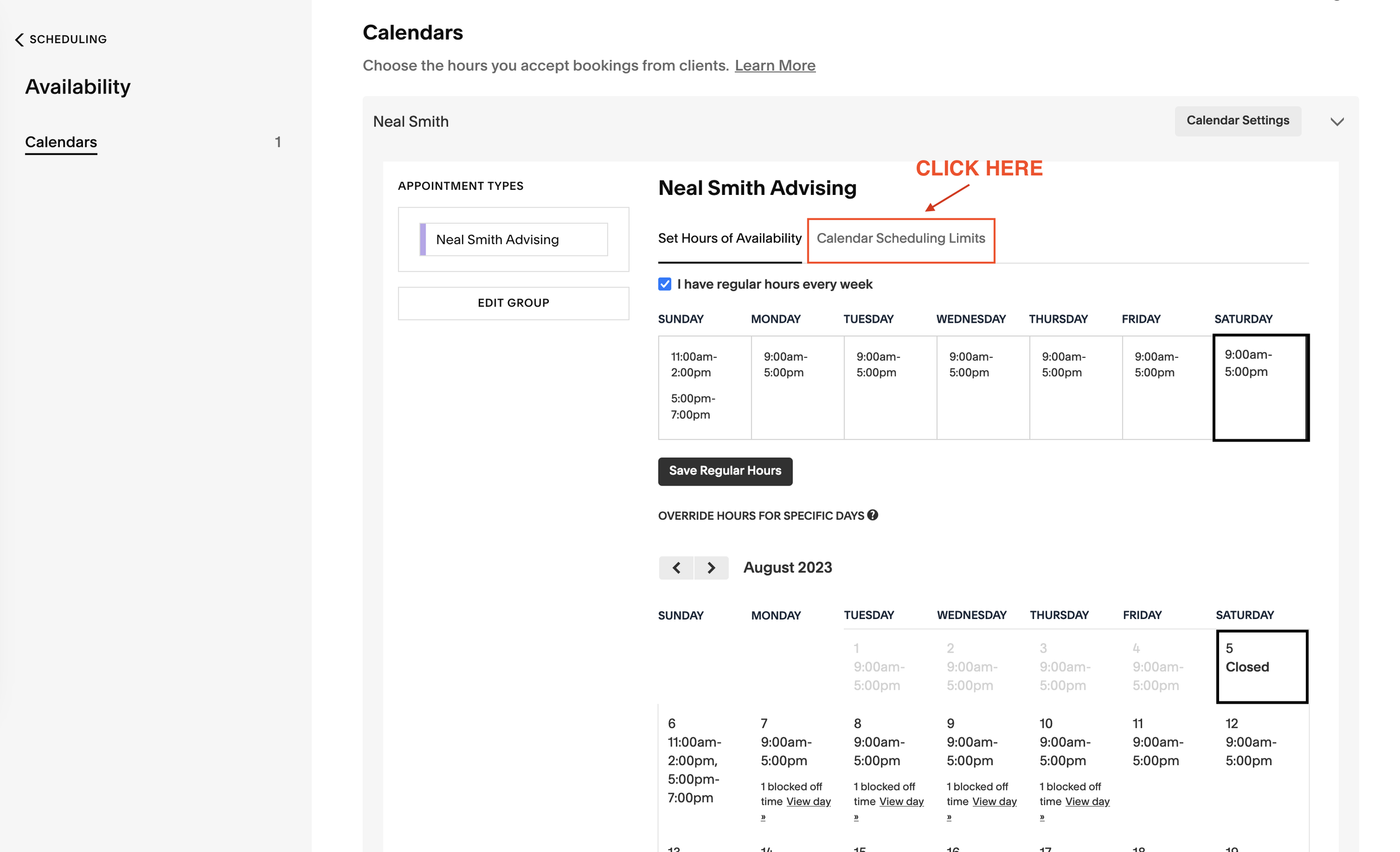
Task: Open Calendar Settings menu
Action: click(1238, 120)
